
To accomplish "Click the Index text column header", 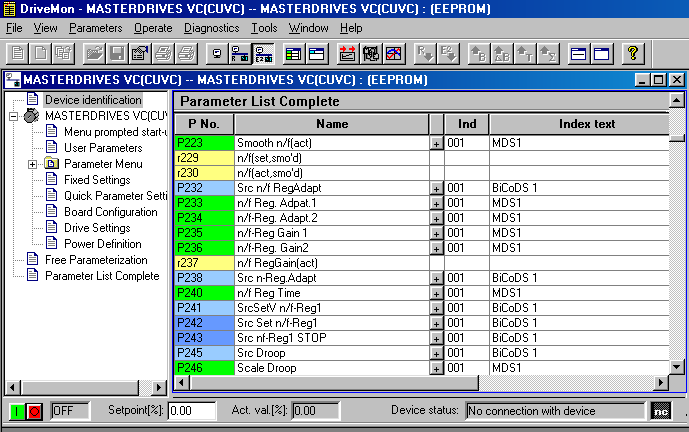I will [x=580, y=124].
